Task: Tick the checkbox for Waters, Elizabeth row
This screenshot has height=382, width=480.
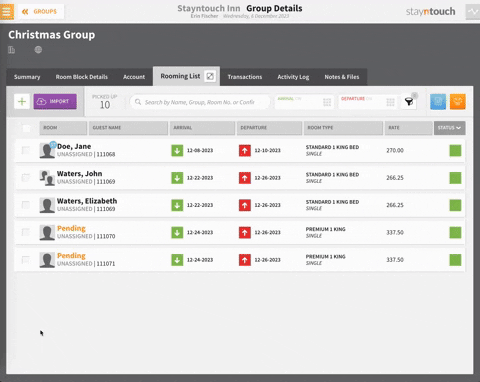Action: [x=26, y=205]
